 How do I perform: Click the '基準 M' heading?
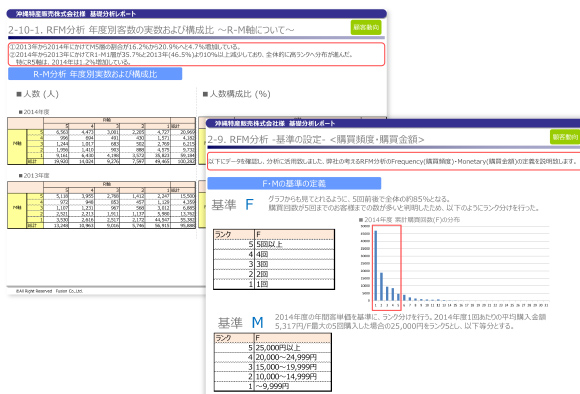pos(241,323)
